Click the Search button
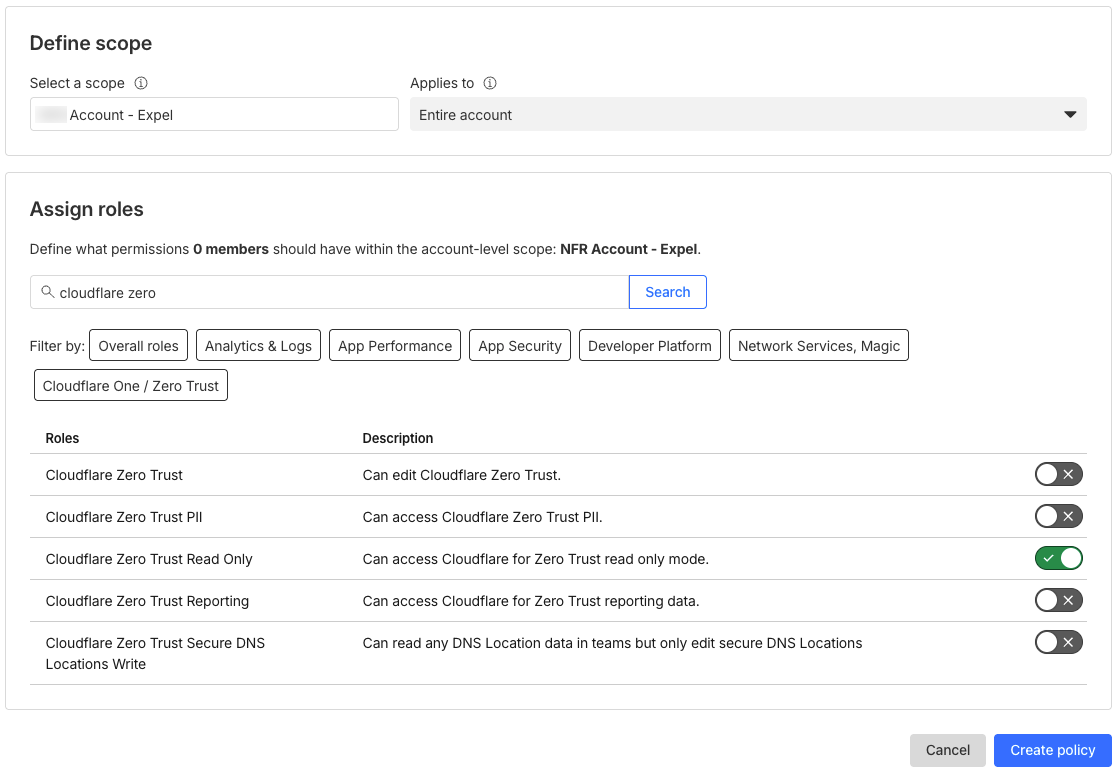 click(668, 292)
